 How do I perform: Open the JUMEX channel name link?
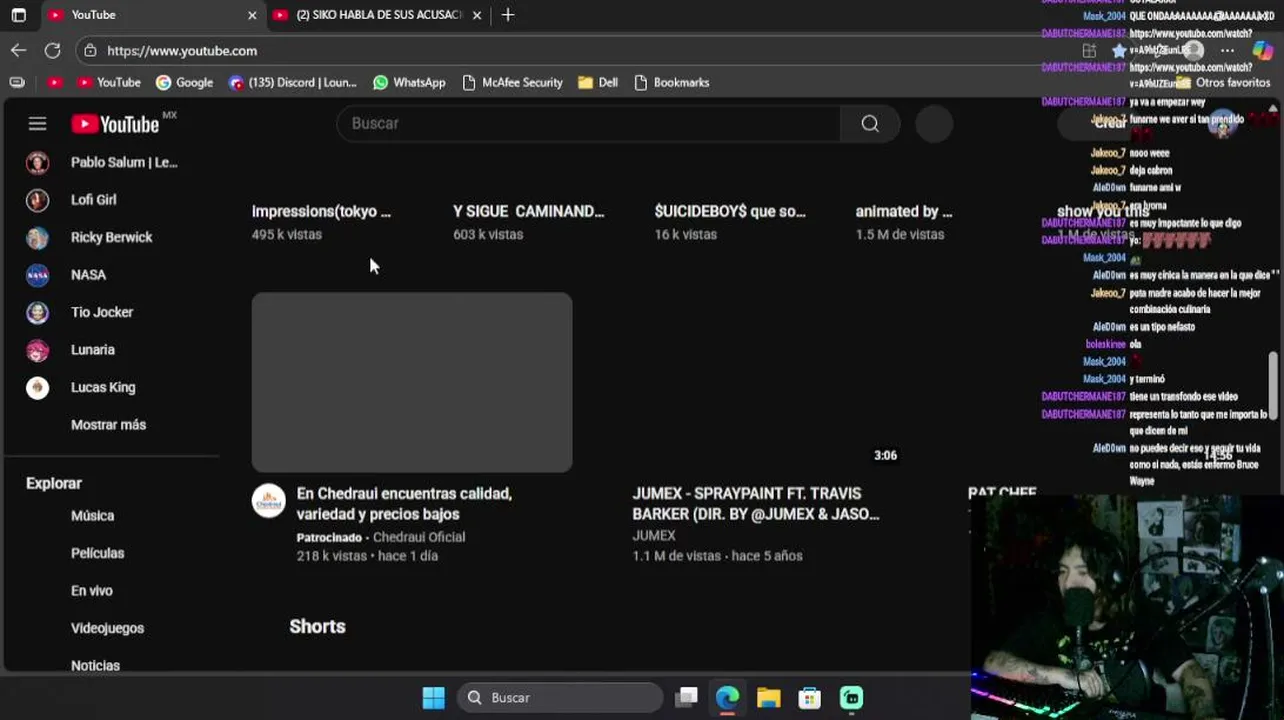tap(654, 536)
